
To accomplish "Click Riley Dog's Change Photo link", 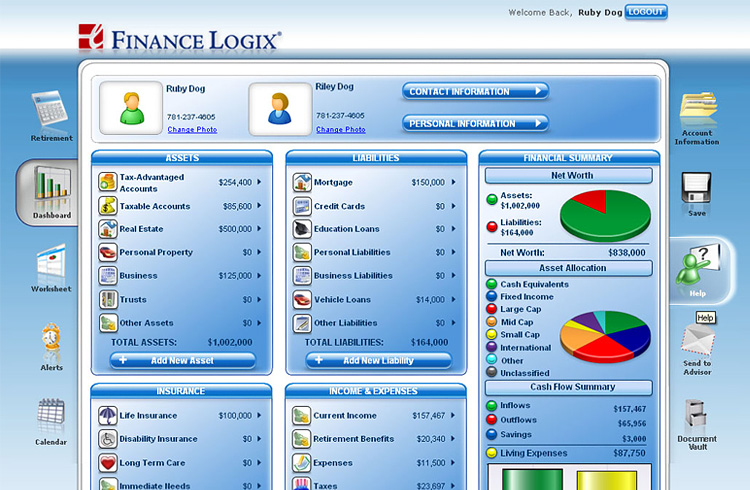I will point(341,129).
